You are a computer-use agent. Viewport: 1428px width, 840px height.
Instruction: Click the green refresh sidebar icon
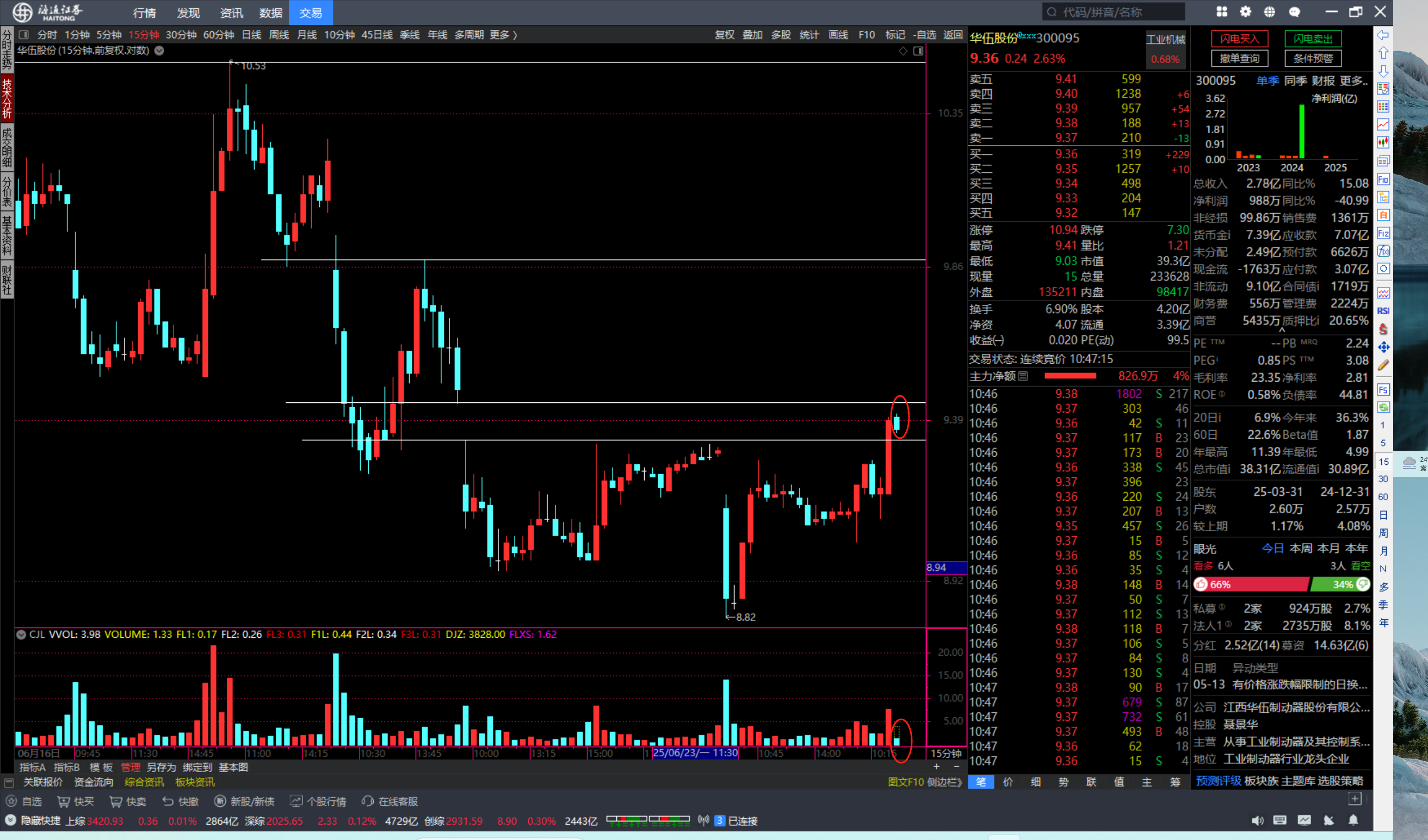[1383, 407]
